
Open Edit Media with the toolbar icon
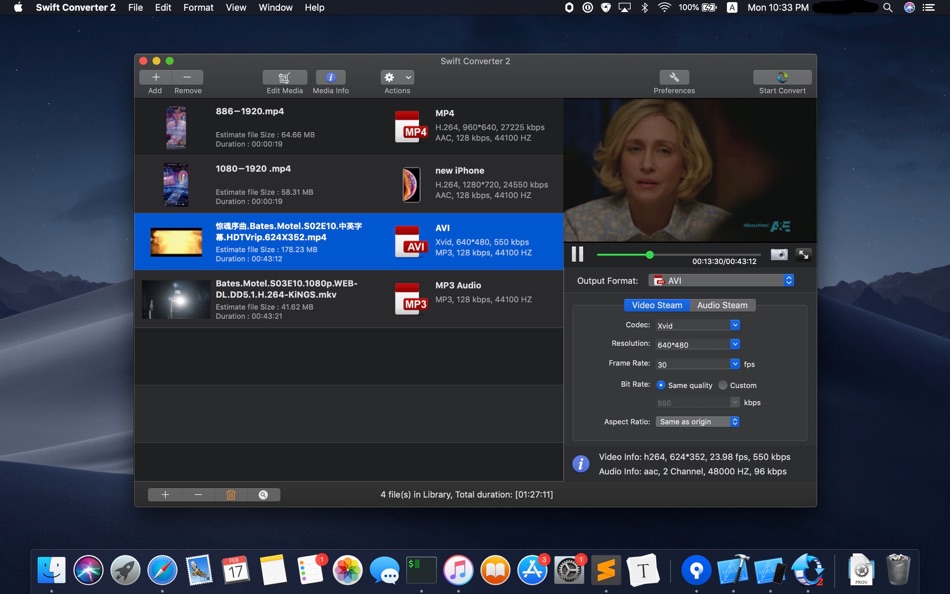coord(284,77)
